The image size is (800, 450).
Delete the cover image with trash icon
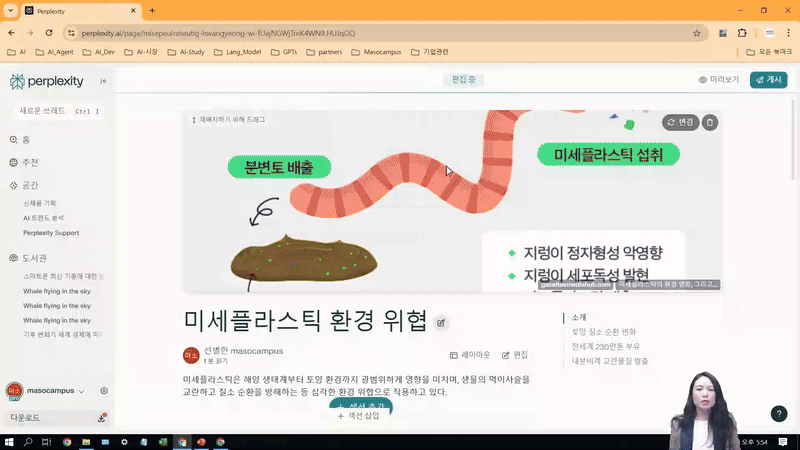[709, 122]
